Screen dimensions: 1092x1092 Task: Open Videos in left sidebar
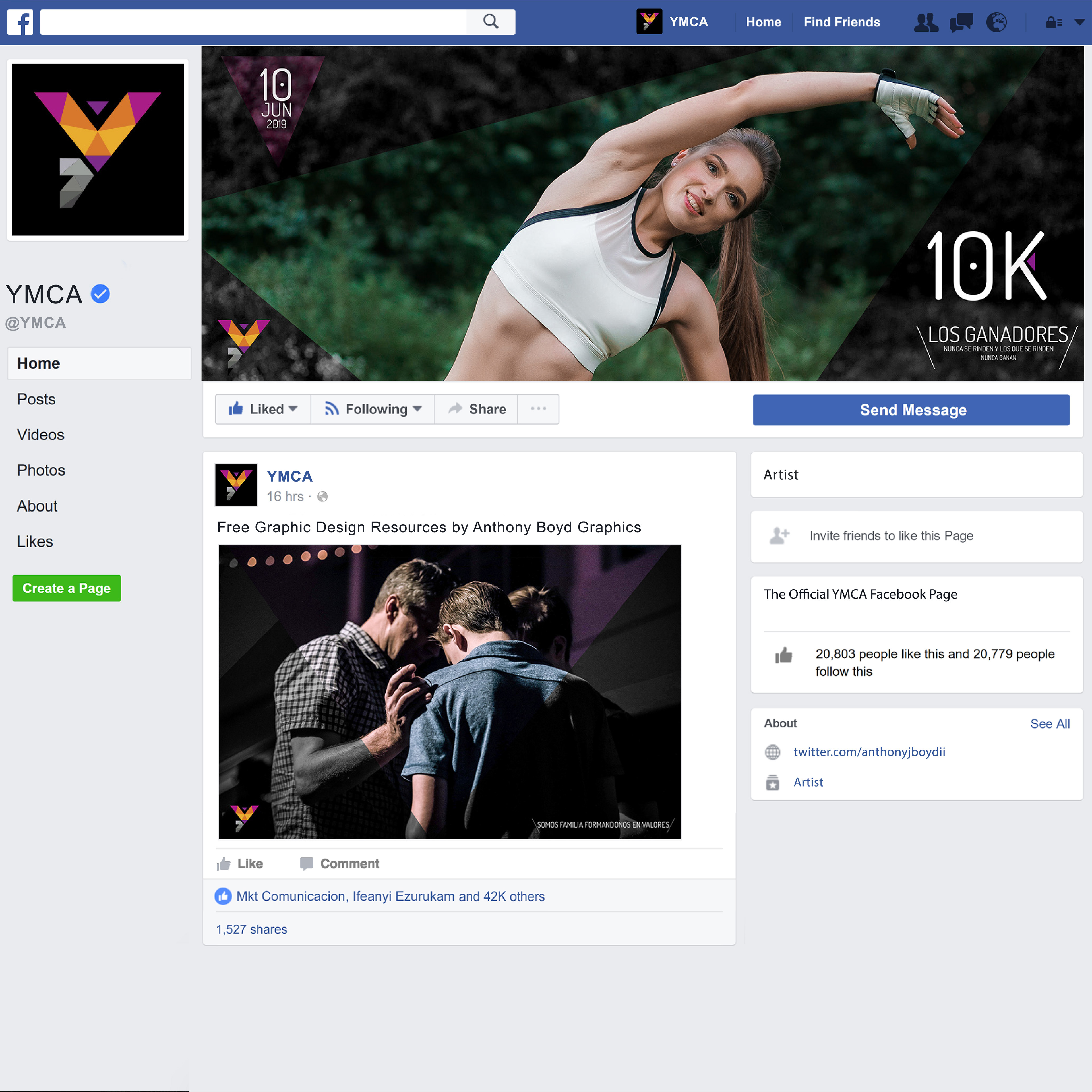41,435
